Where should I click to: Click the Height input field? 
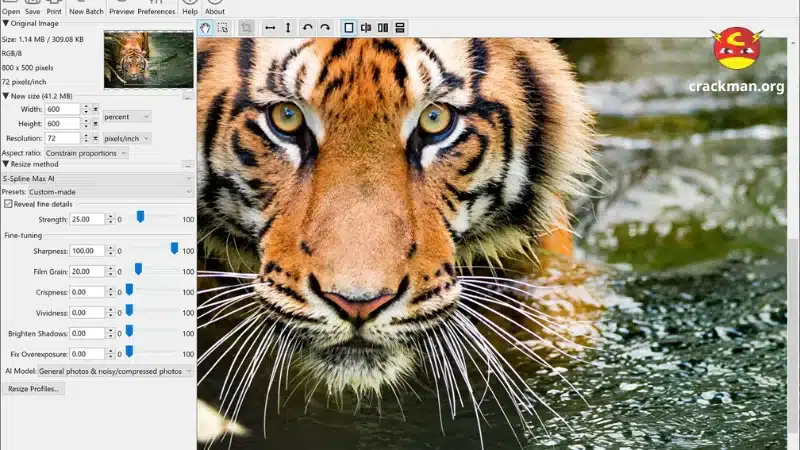[62, 123]
